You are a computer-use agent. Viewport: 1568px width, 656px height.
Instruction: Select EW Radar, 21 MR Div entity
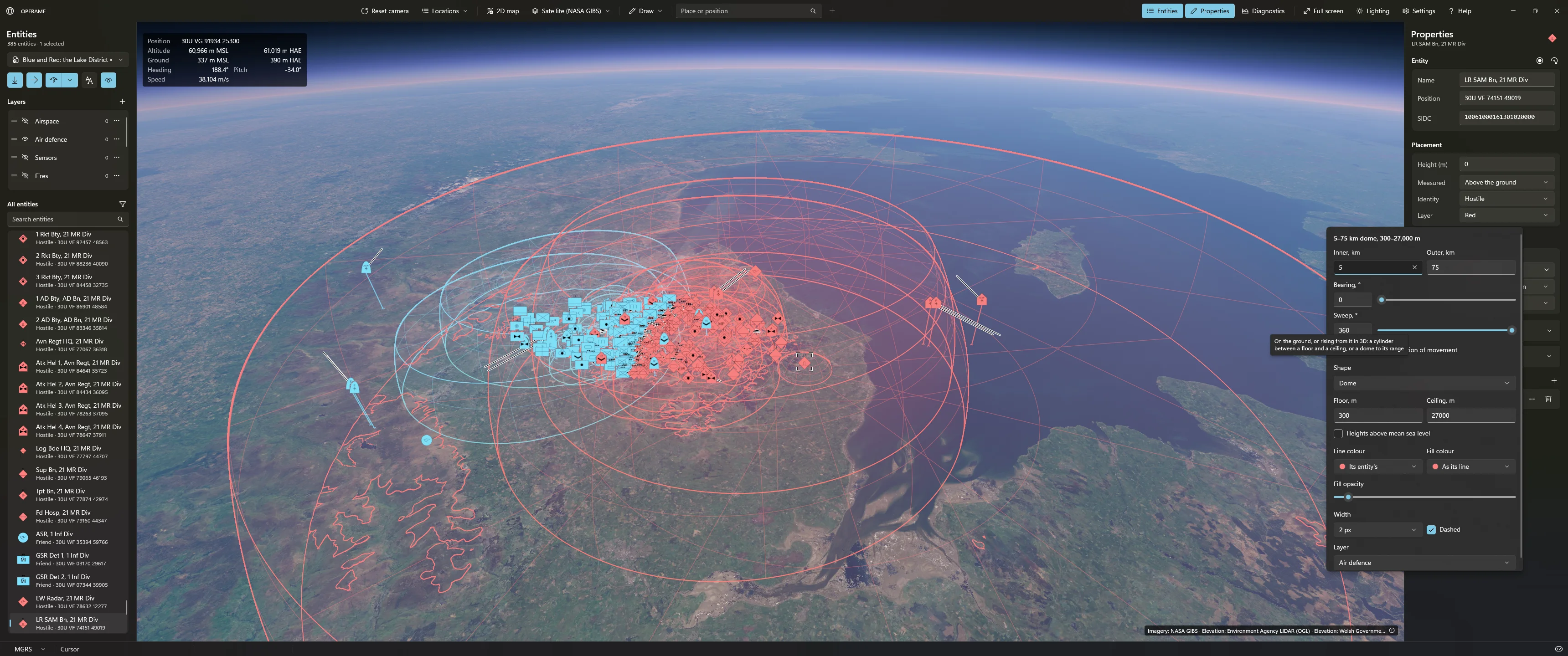(x=68, y=602)
